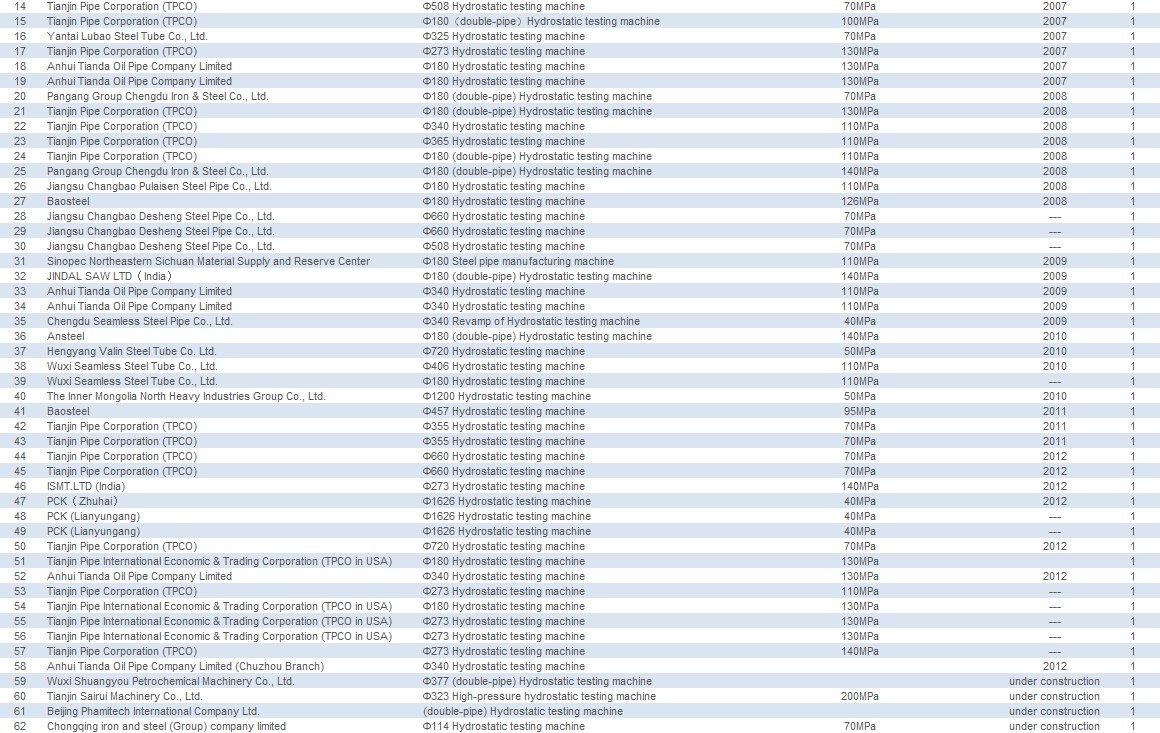This screenshot has width=1160, height=733.
Task: Click Chengdu Seamless Steel Pipe Co., Ltd.
Action: pos(140,321)
